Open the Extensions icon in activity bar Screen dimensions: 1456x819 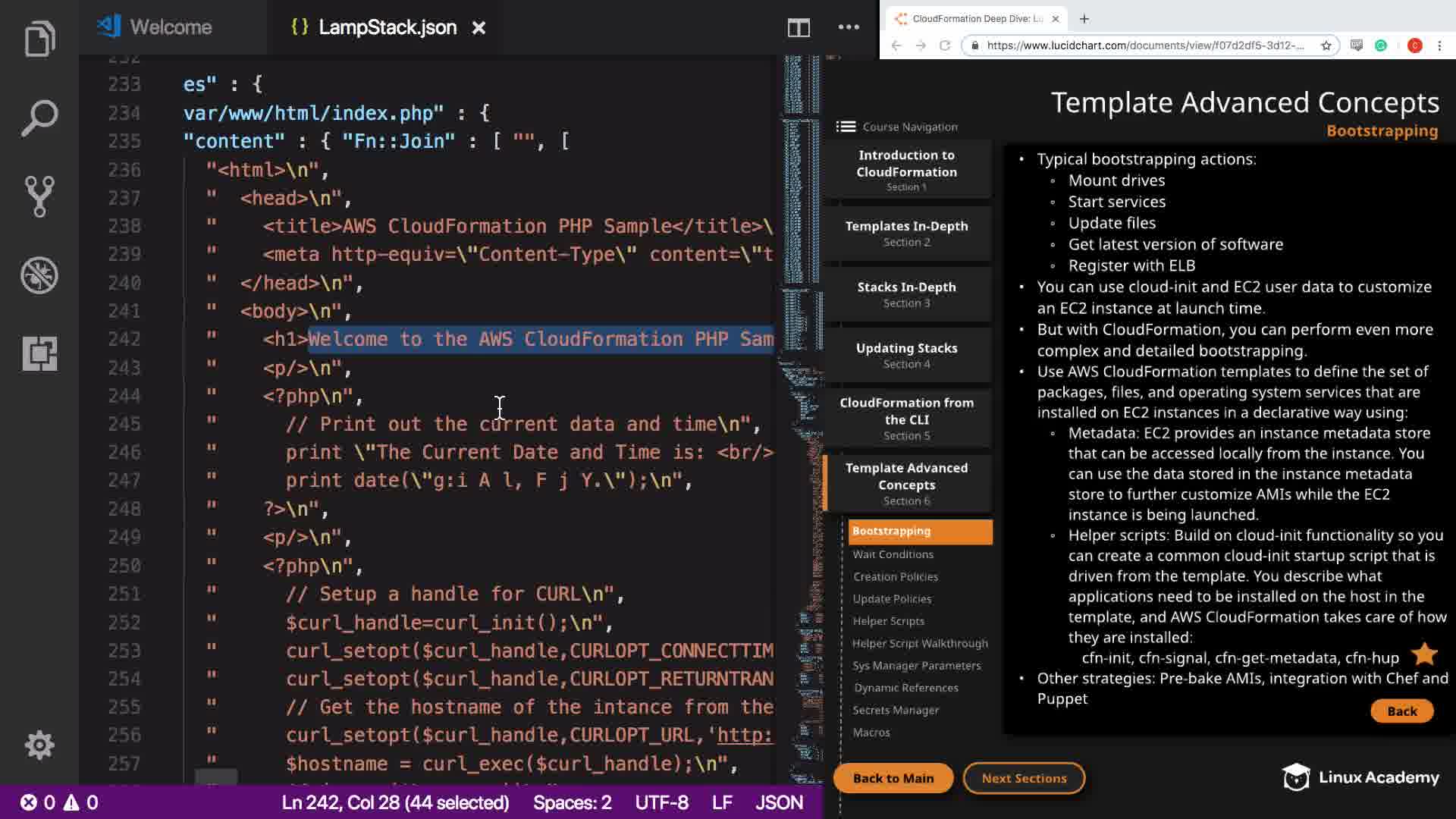[x=39, y=353]
